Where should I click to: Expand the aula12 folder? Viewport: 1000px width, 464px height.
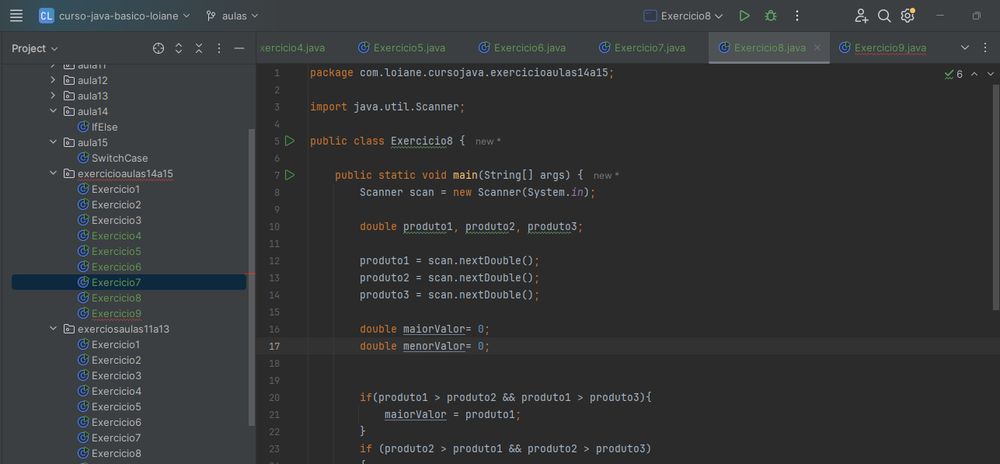(x=54, y=80)
